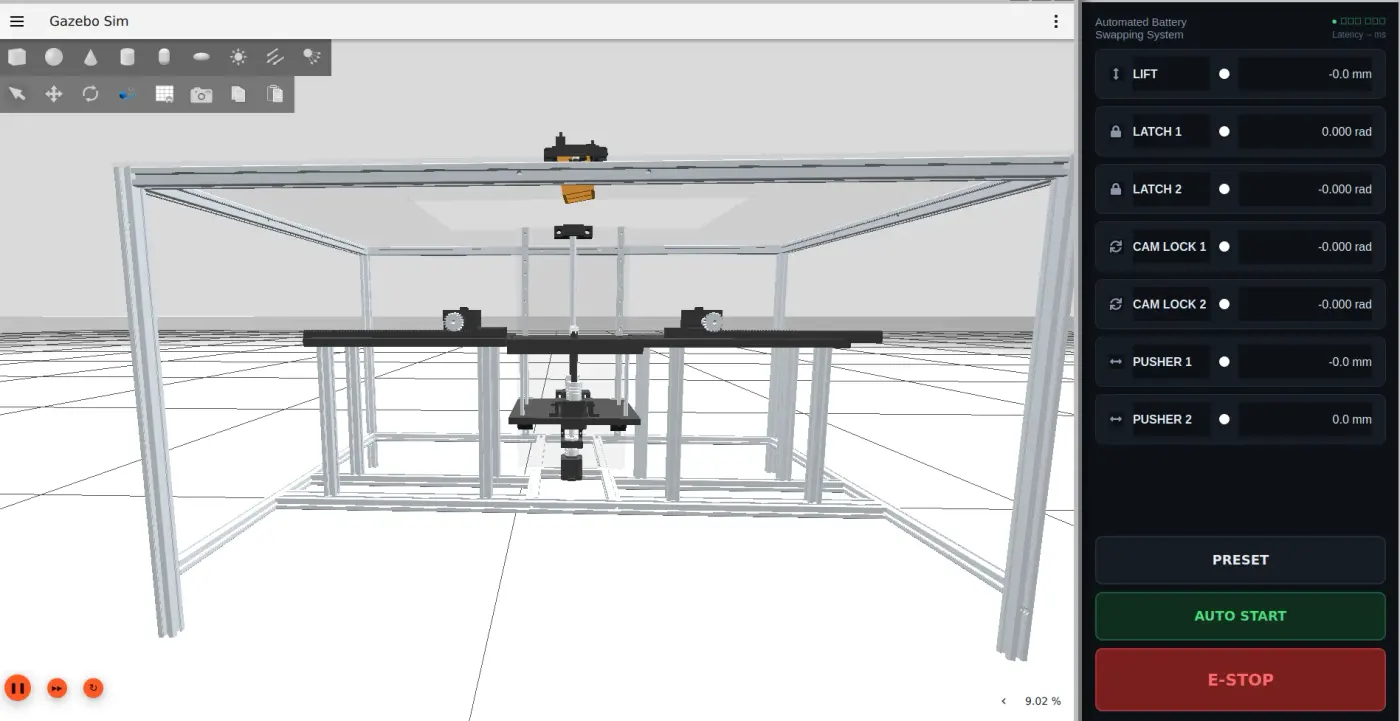The height and width of the screenshot is (721, 1400).
Task: Click the vertical arrow icon beside LIFT
Action: pos(1116,74)
